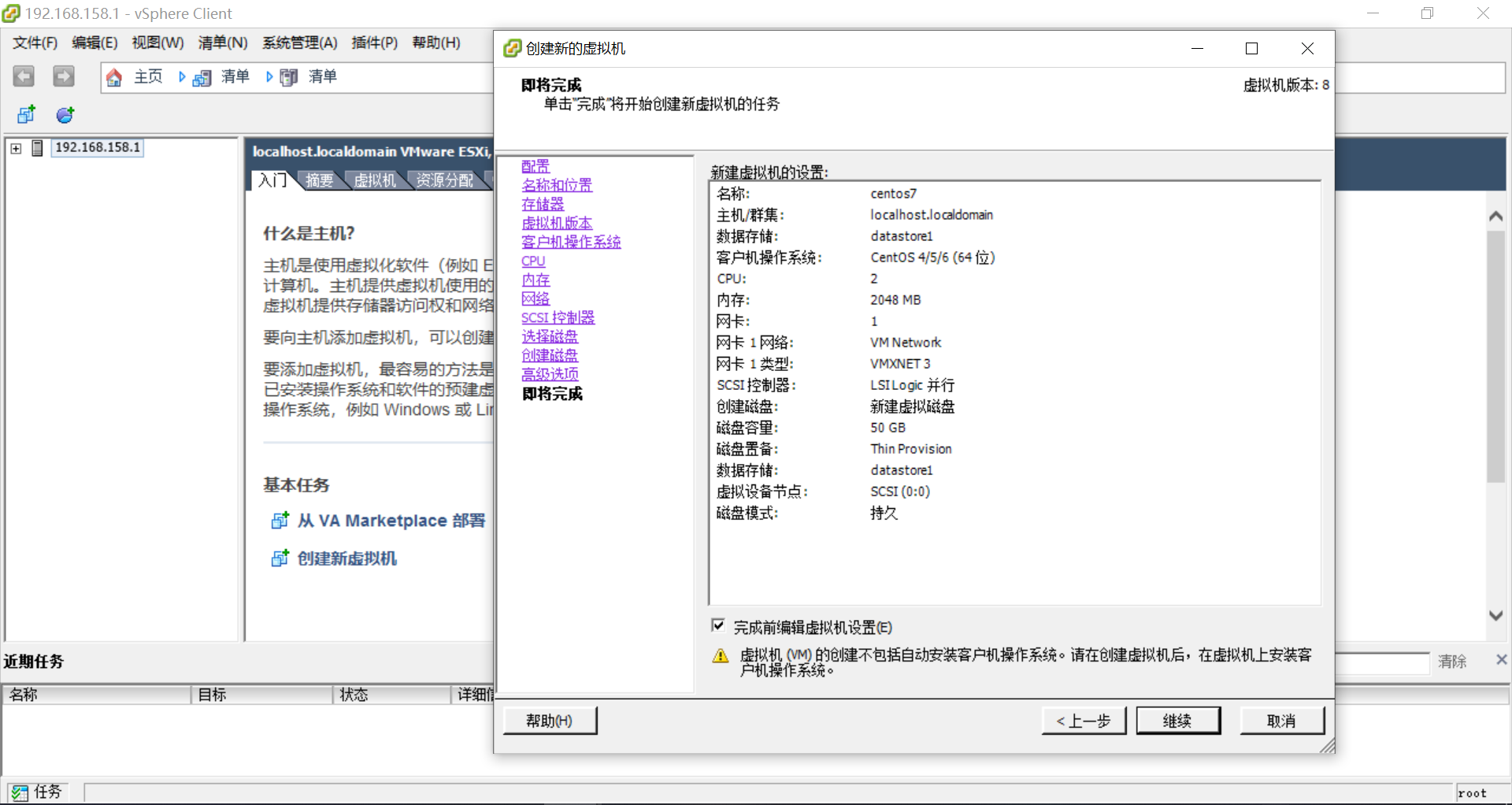Viewport: 1512px width, 805px height.
Task: Click the scrollbar down arrow in settings list
Action: pos(1495,616)
